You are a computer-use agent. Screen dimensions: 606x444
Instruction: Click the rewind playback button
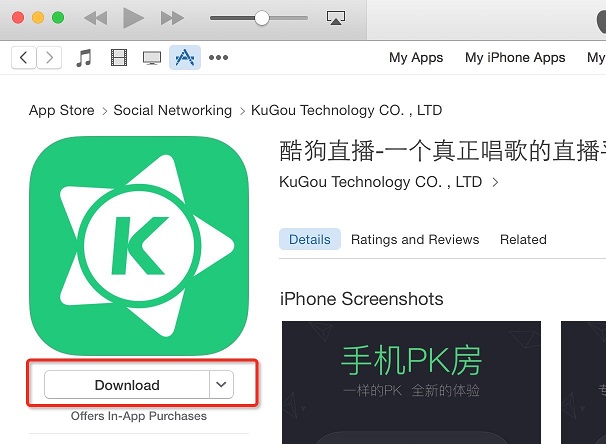[x=95, y=18]
